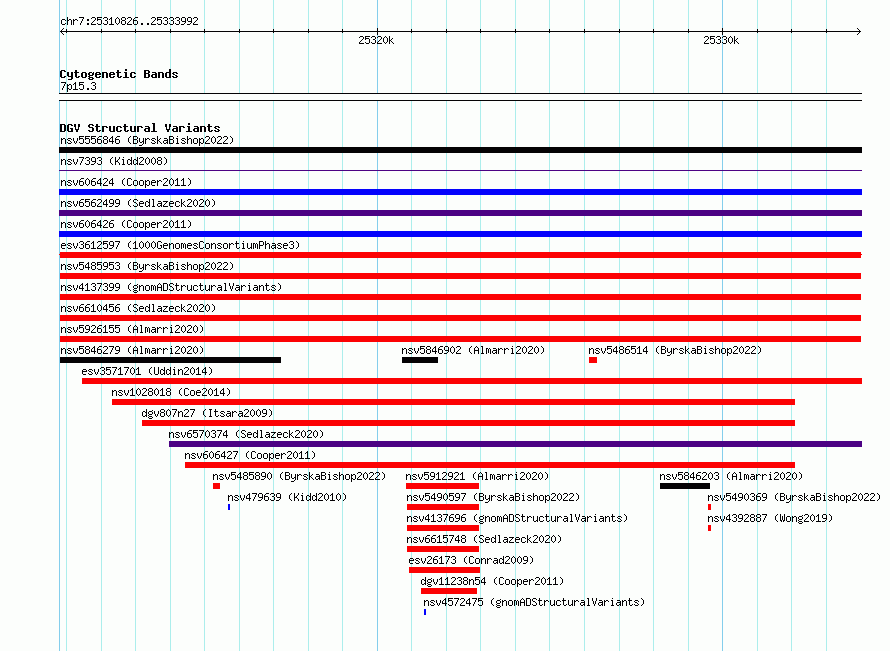Open nsv7393 (Kidd2008) label

point(114,161)
